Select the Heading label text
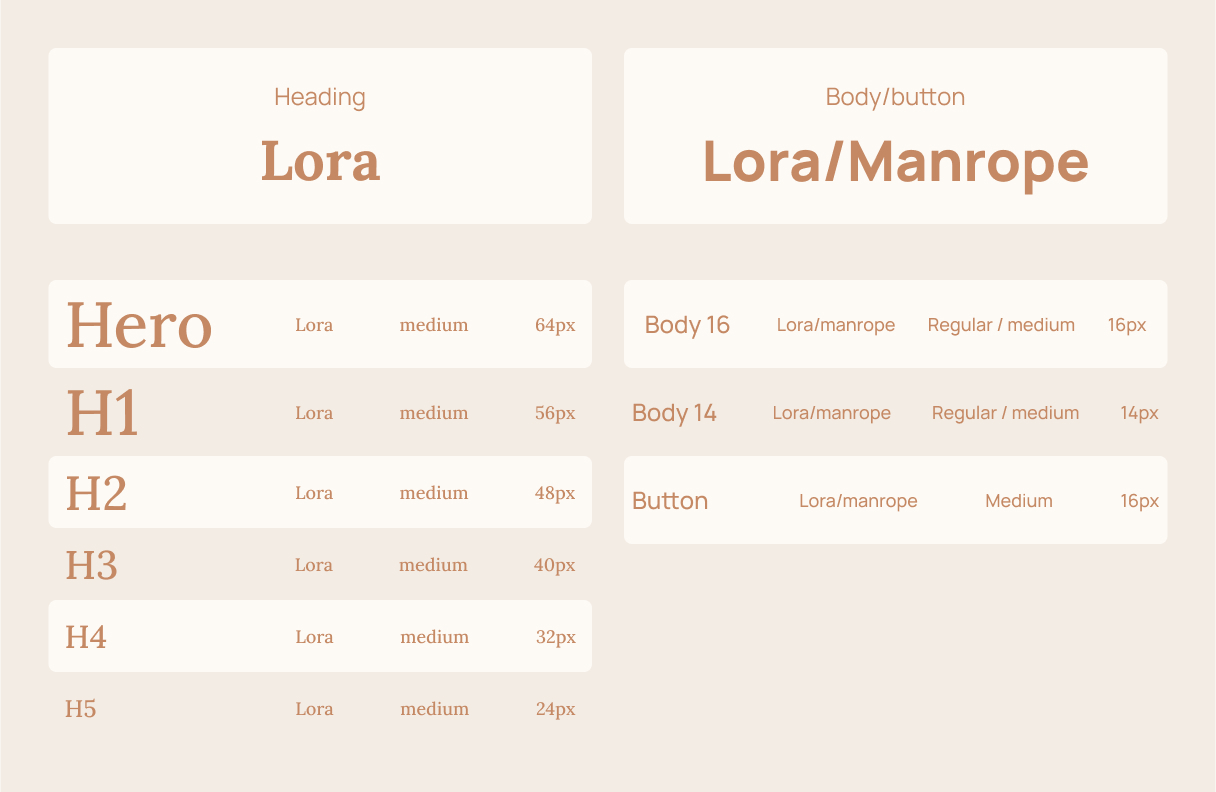 (x=320, y=97)
